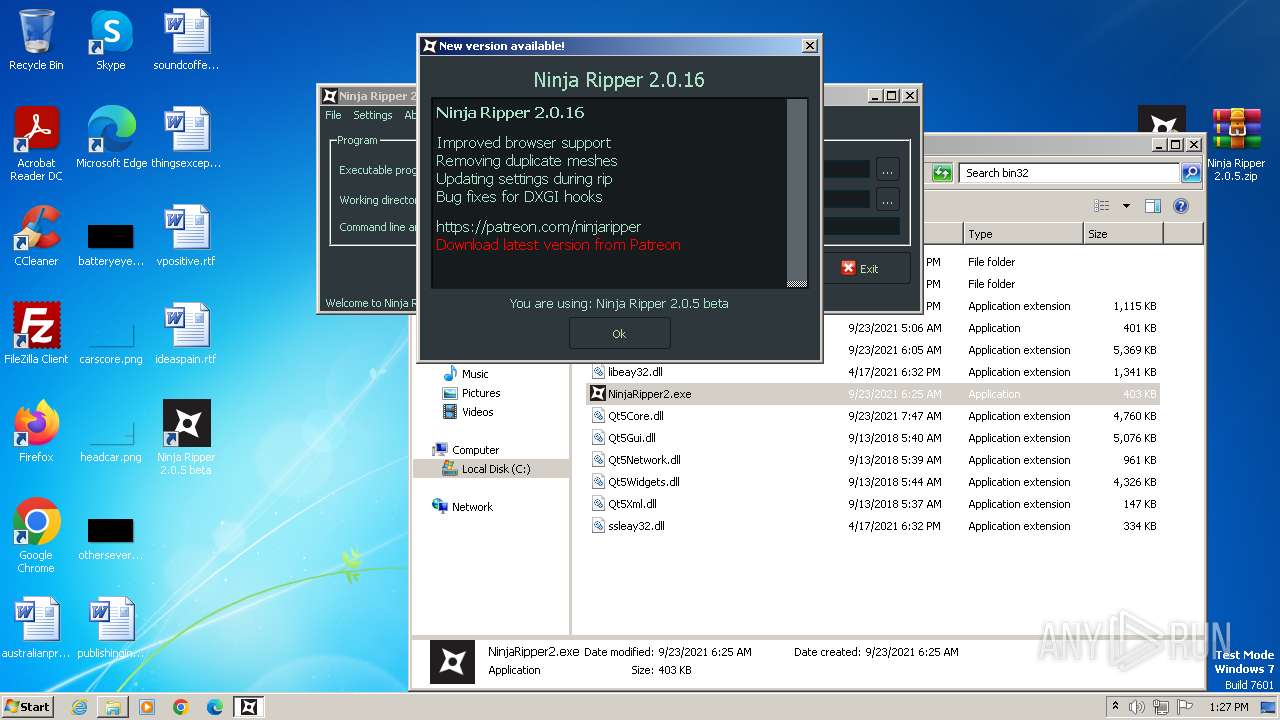
Task: Toggle the Explorer preview pane icon
Action: pos(1153,206)
